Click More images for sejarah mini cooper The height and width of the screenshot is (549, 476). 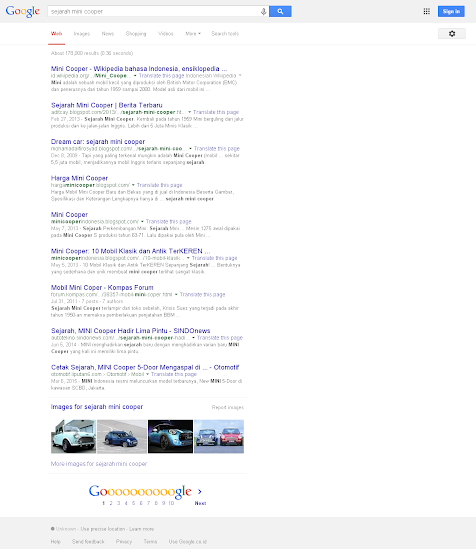coord(99,464)
